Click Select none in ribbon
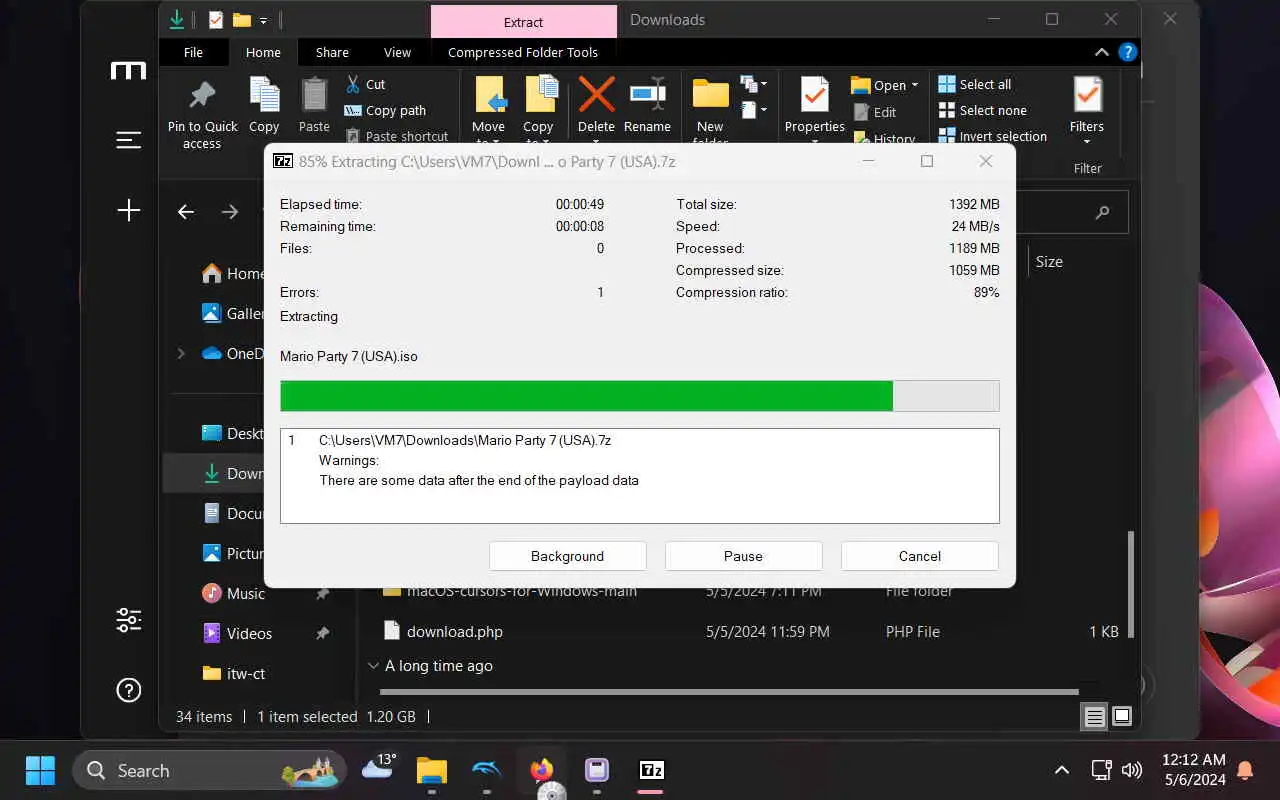 [x=983, y=111]
